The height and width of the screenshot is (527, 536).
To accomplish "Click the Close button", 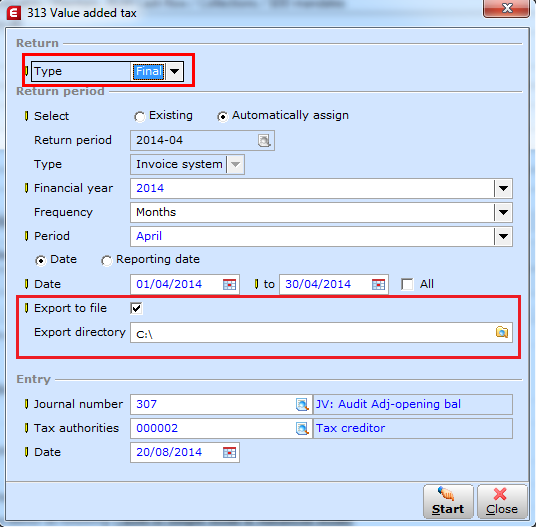I will pos(502,502).
